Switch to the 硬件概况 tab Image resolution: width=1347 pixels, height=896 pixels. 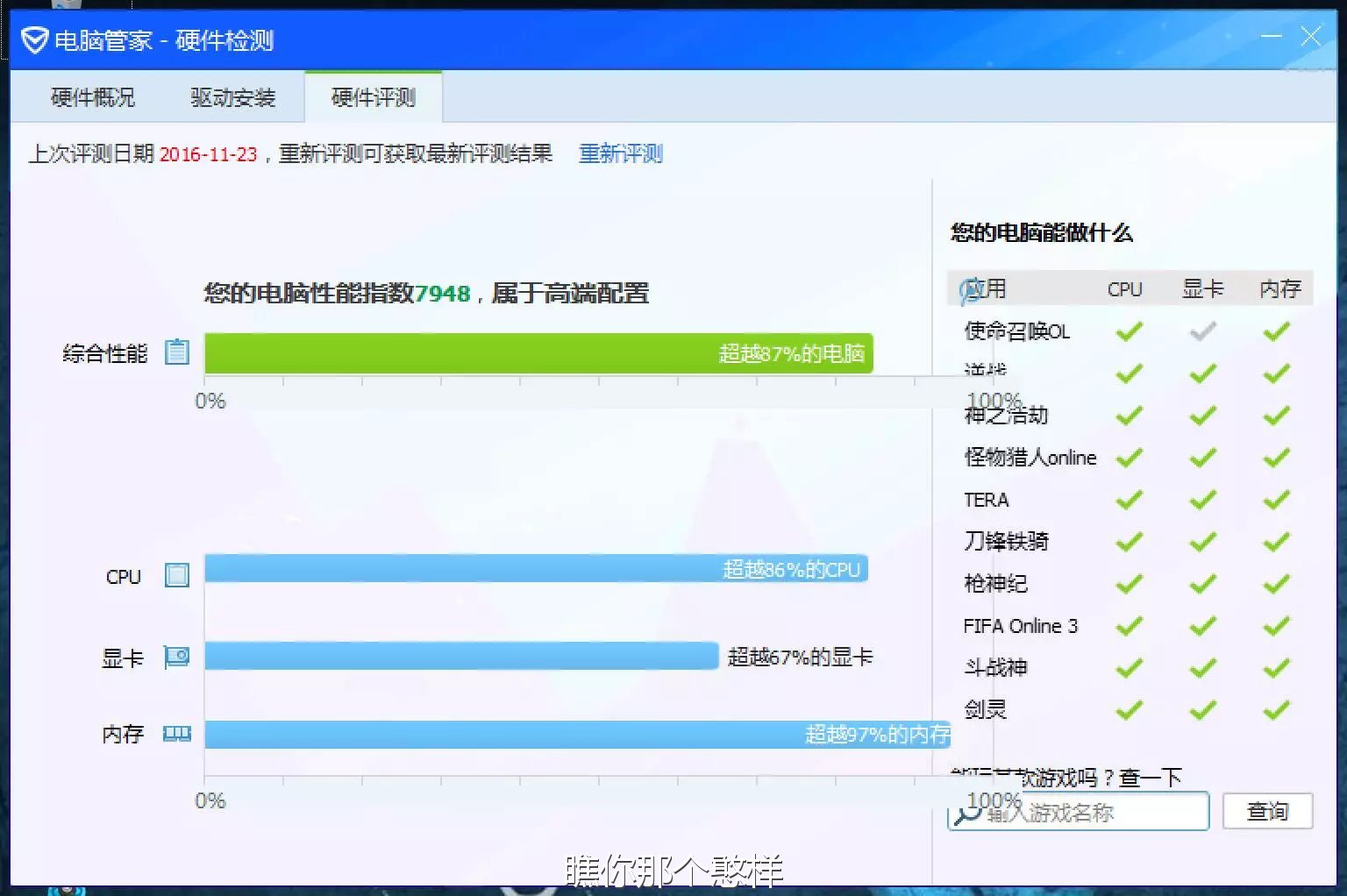[x=93, y=97]
